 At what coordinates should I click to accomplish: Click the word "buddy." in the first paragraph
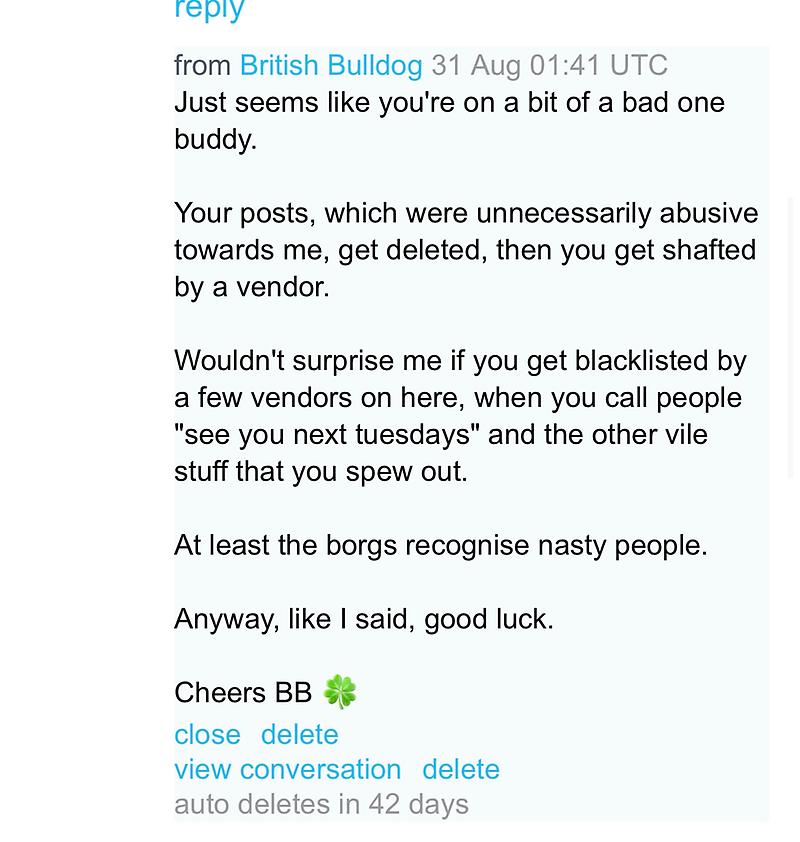[x=215, y=139]
